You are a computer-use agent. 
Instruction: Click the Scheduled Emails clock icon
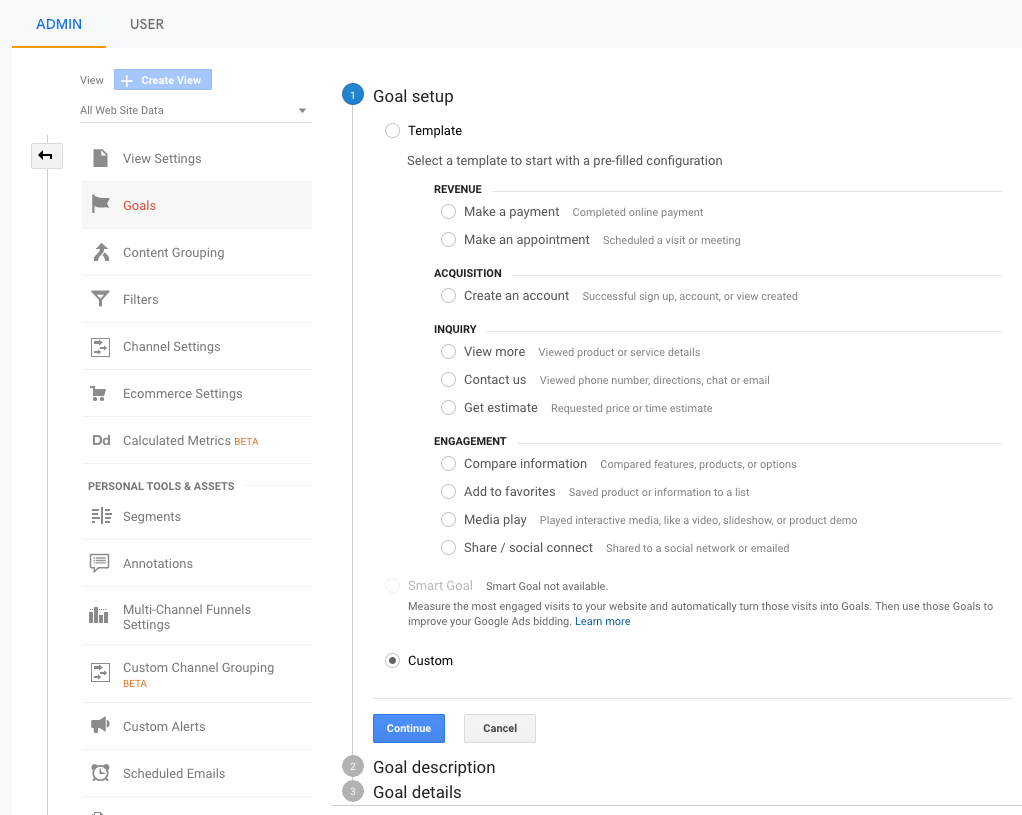[x=100, y=773]
